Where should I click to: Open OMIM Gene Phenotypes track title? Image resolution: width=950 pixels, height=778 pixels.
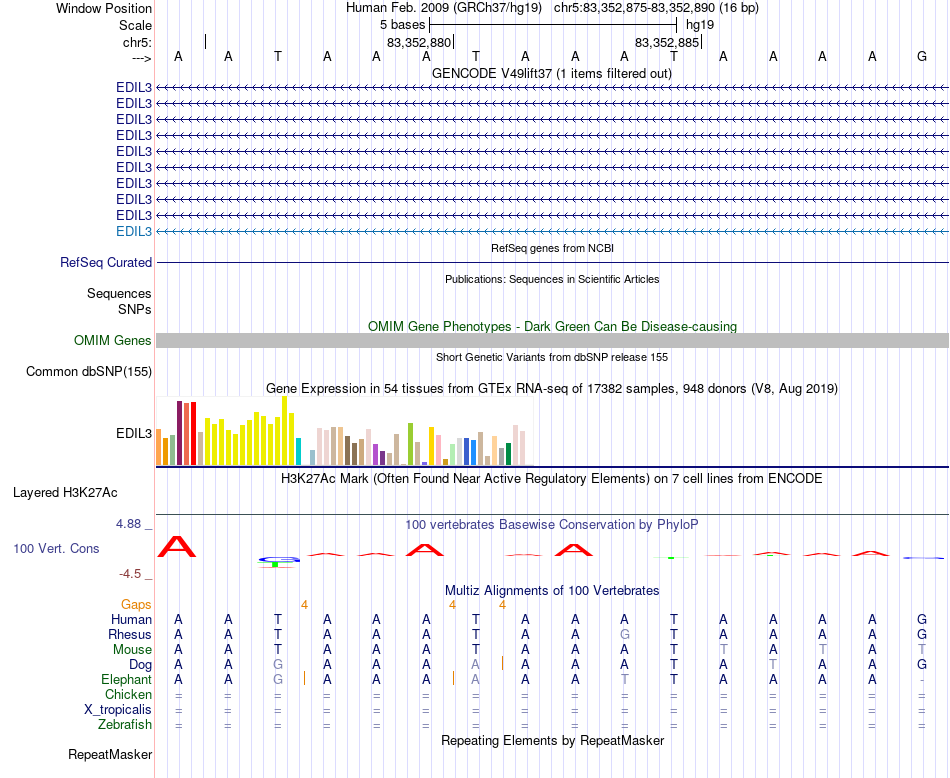(552, 326)
